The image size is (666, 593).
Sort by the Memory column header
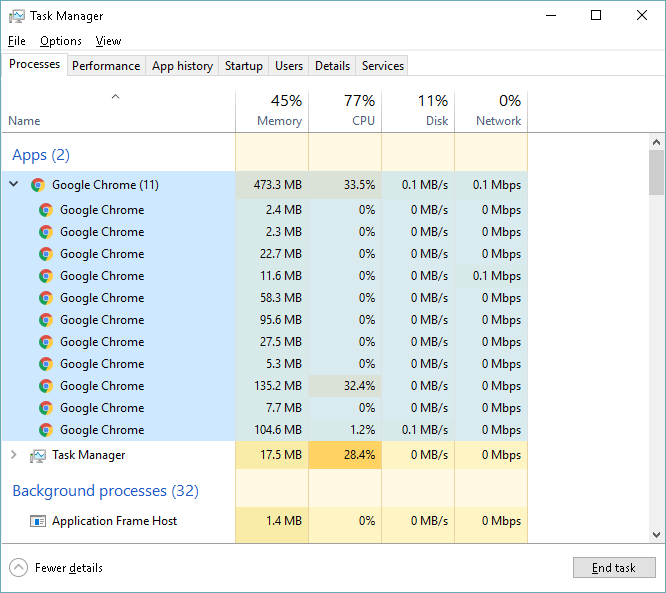click(272, 111)
